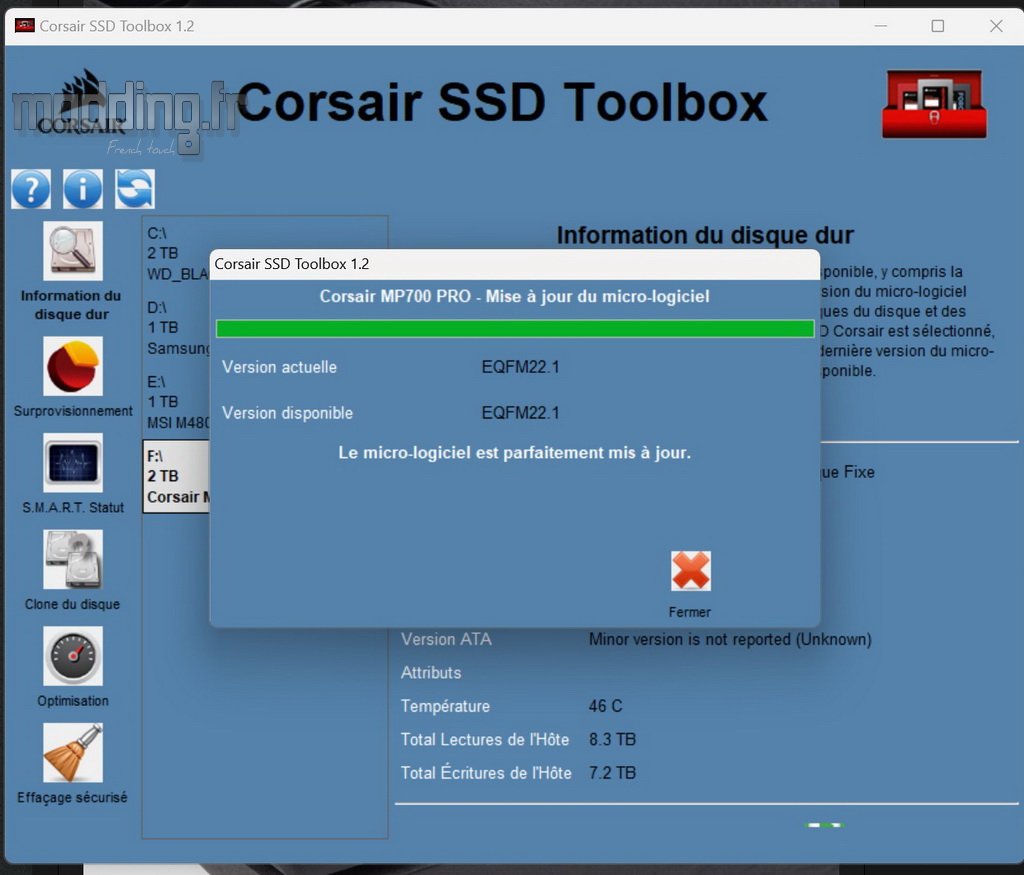Click the Version actuelle label
This screenshot has width=1024, height=875.
click(x=280, y=367)
